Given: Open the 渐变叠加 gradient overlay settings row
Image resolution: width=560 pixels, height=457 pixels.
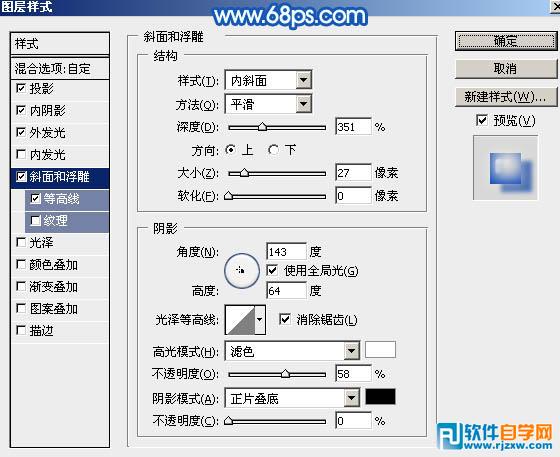Looking at the screenshot, I should point(60,287).
